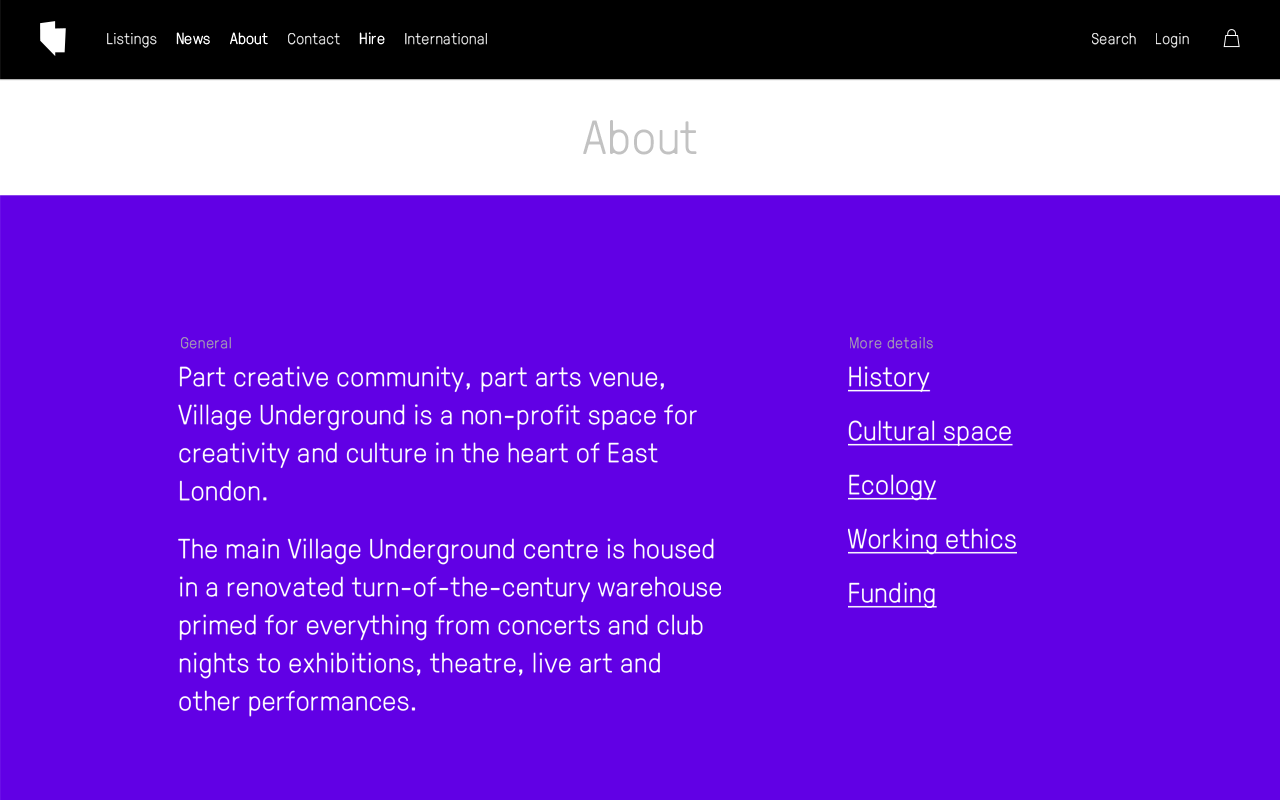Click the General section label
This screenshot has width=1280, height=800.
[206, 343]
